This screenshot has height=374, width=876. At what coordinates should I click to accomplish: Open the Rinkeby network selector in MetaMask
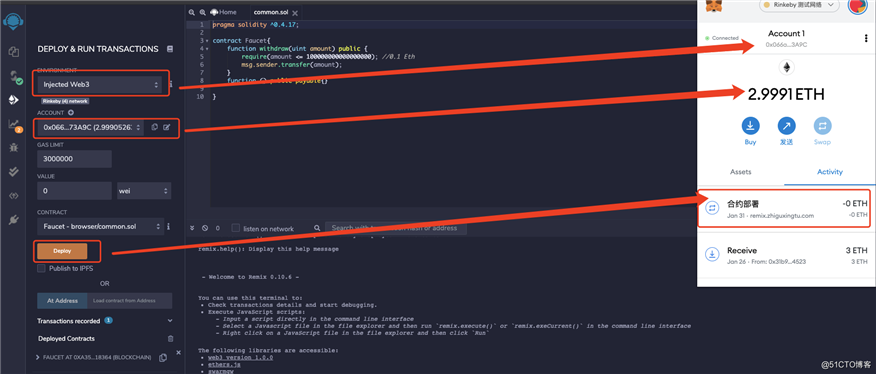click(x=799, y=5)
